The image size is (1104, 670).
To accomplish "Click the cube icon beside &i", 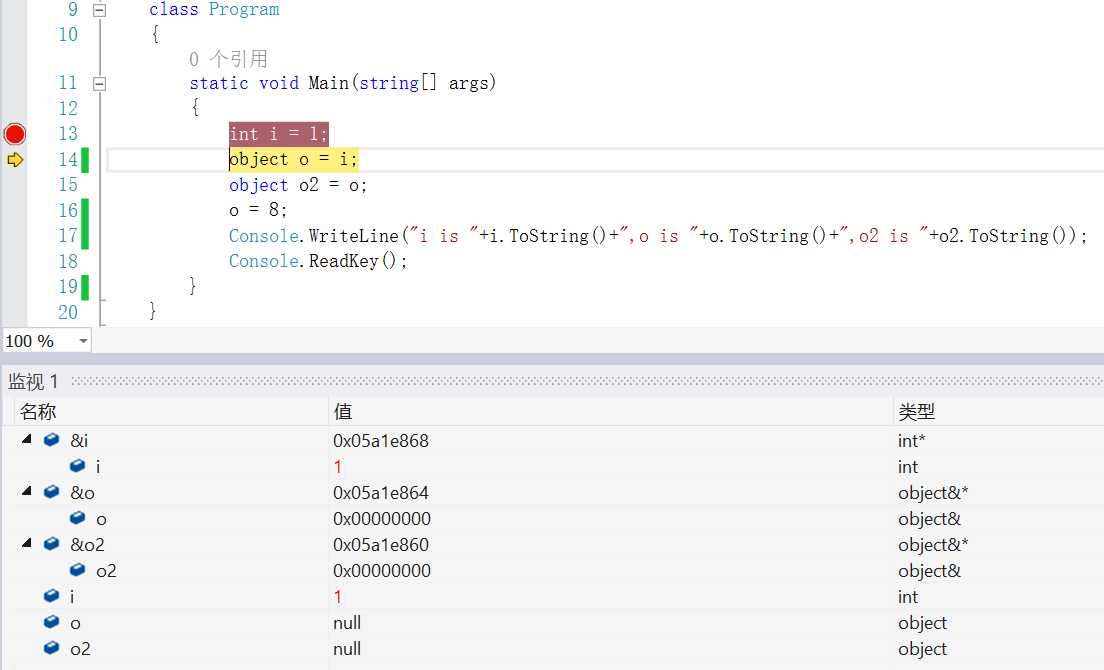I will click(x=51, y=440).
